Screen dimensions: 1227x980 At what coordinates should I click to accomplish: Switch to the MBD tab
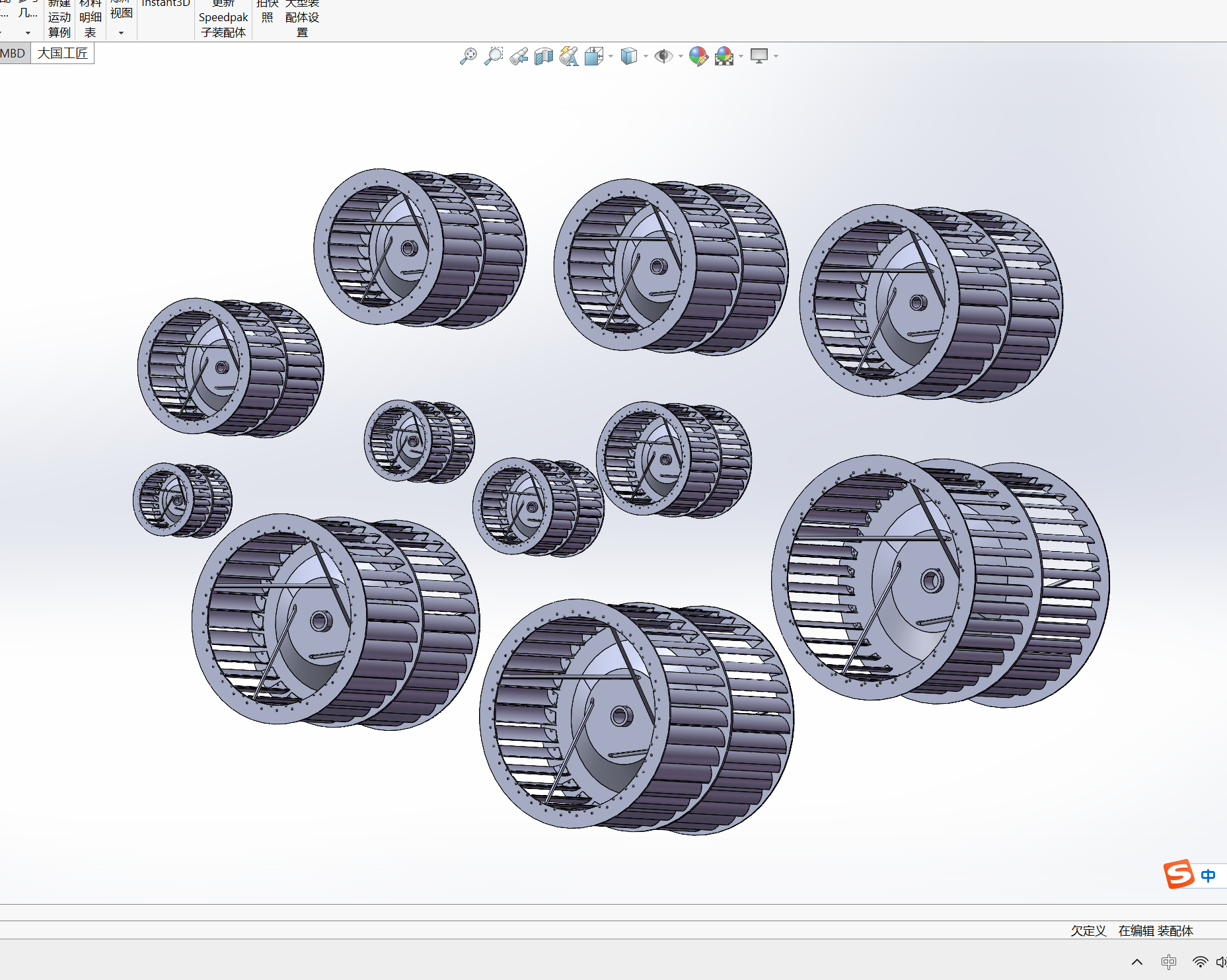point(13,54)
